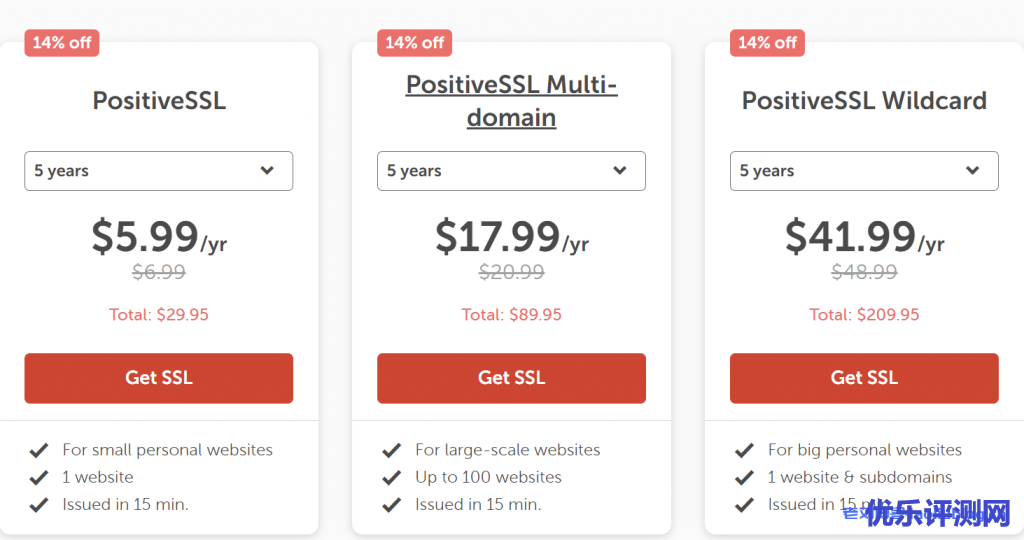The image size is (1024, 540).
Task: Click the "14% off" badge on PositiveSSL card
Action: click(x=62, y=42)
